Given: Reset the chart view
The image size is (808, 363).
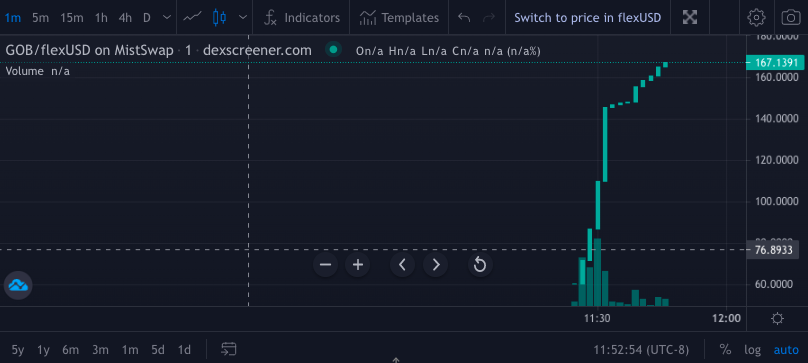Looking at the screenshot, I should (480, 265).
